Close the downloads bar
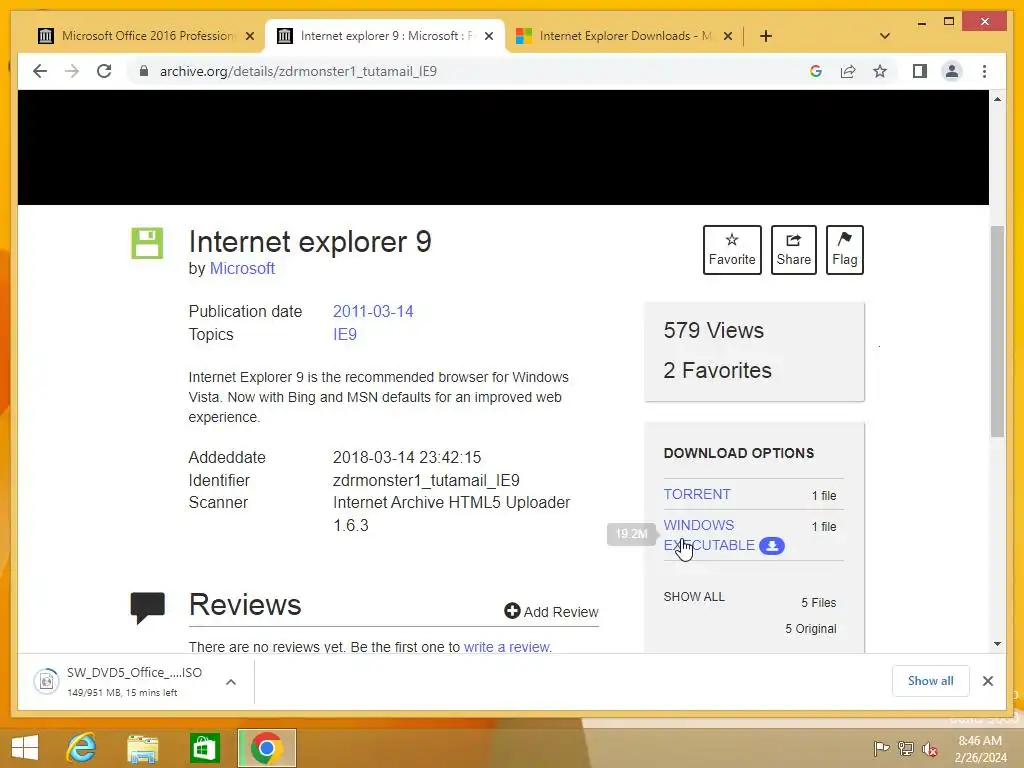 (x=987, y=681)
